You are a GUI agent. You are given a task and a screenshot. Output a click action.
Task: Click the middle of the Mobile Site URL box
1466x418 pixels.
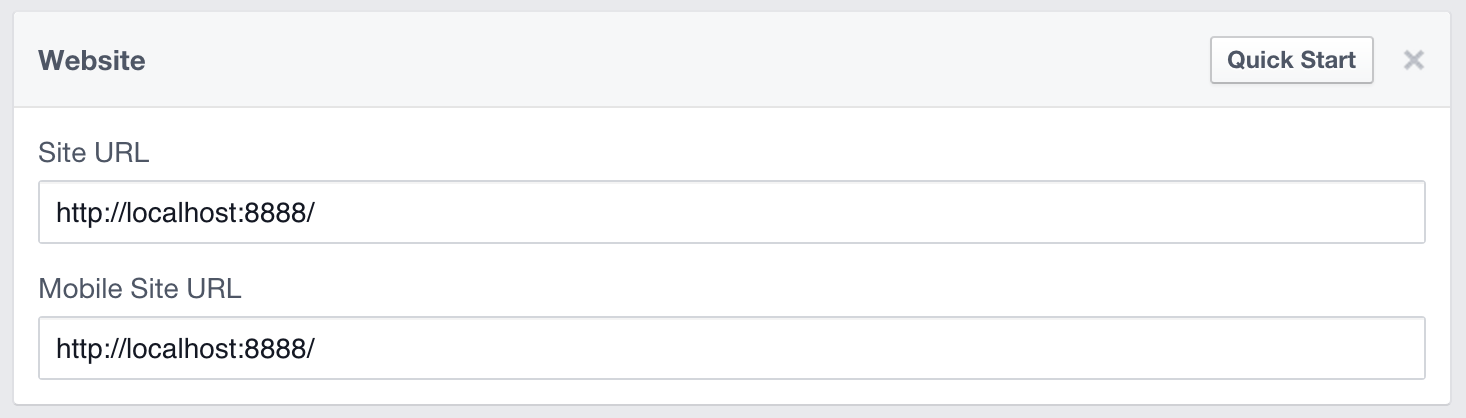(731, 349)
